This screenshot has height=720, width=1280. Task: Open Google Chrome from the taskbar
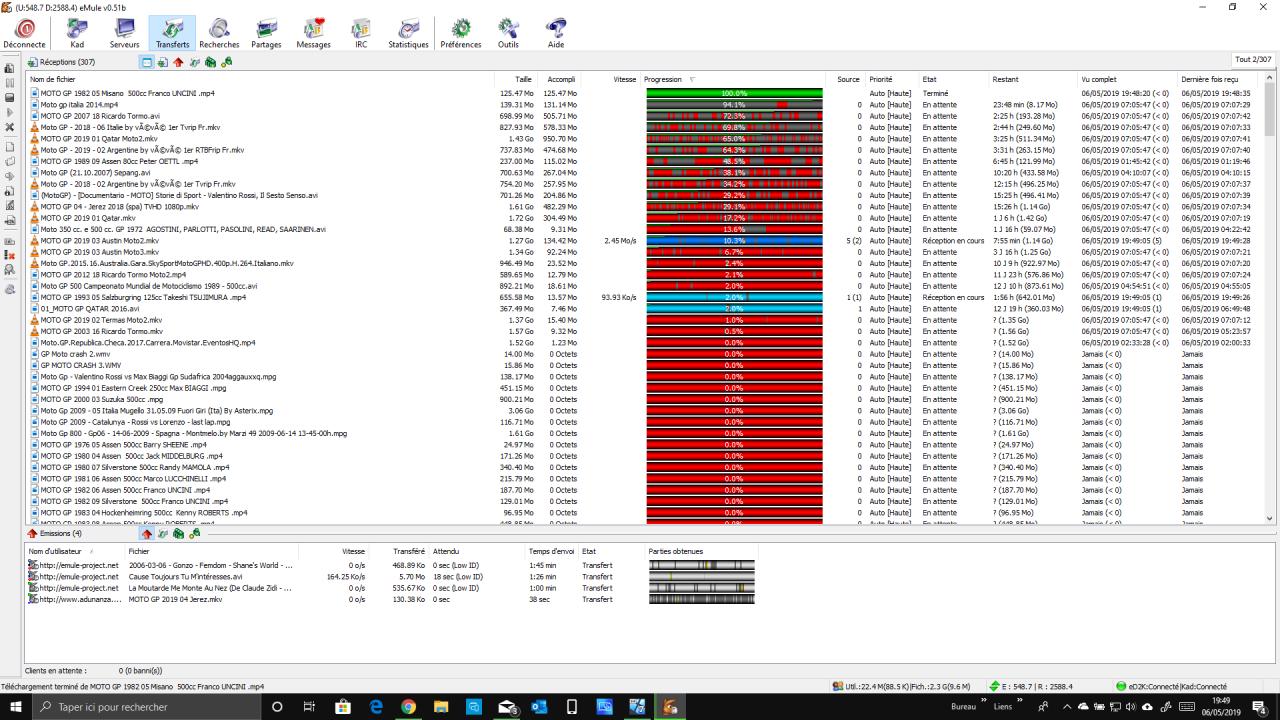coord(408,706)
